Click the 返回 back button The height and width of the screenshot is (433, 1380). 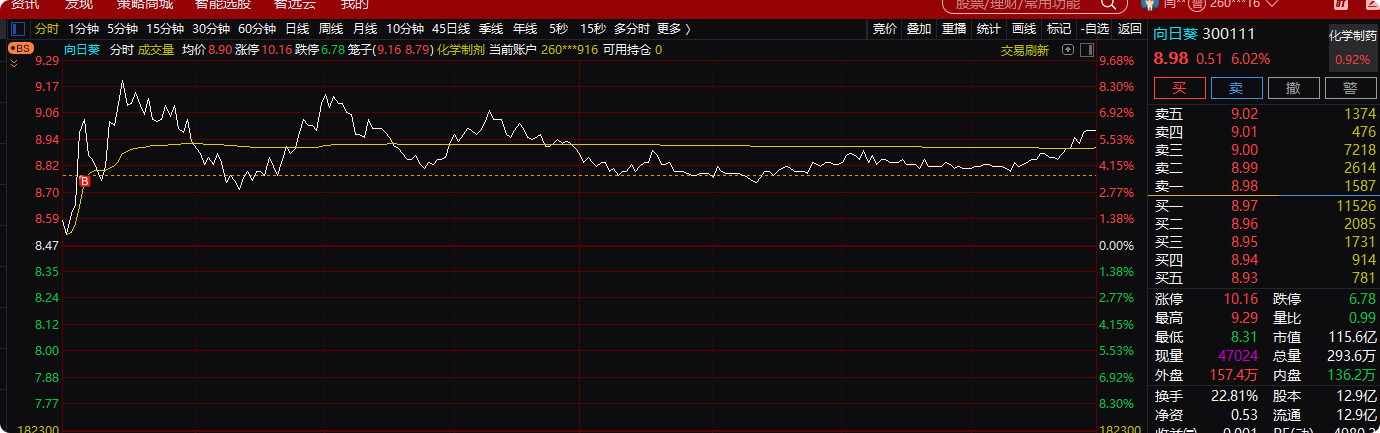click(1130, 29)
